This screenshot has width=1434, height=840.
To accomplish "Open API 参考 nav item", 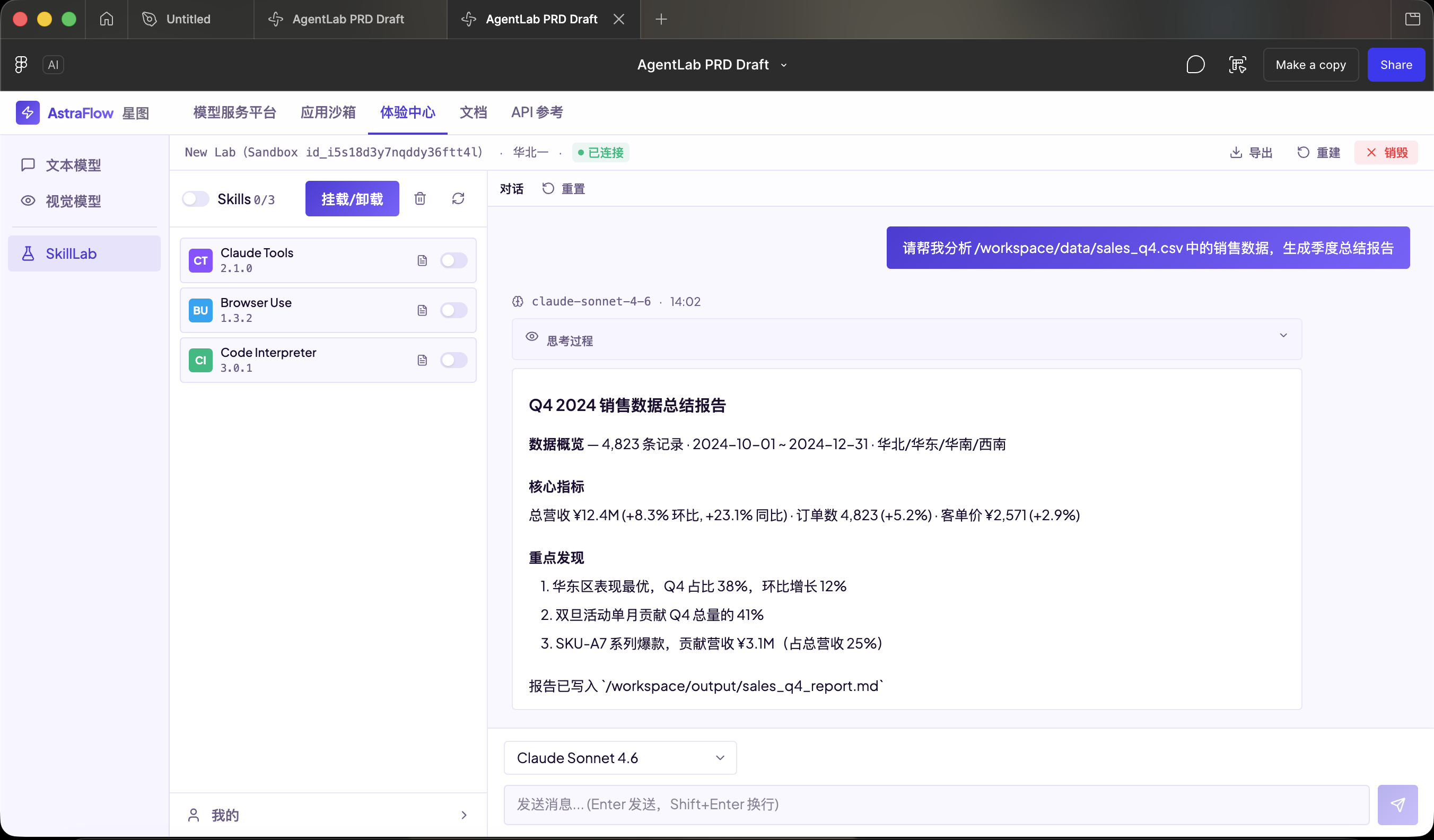I will [x=537, y=112].
